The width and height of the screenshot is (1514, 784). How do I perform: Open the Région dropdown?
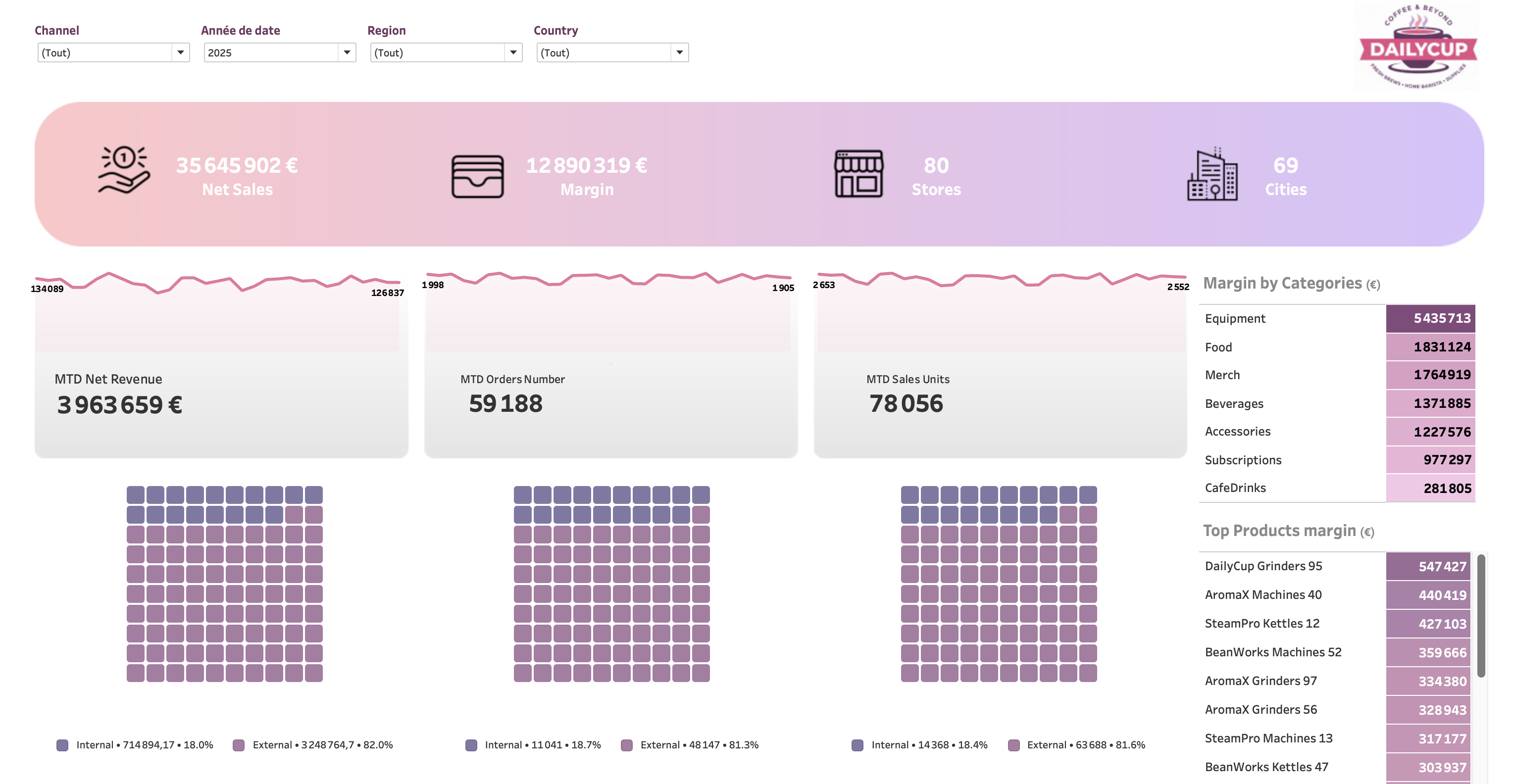tap(514, 52)
